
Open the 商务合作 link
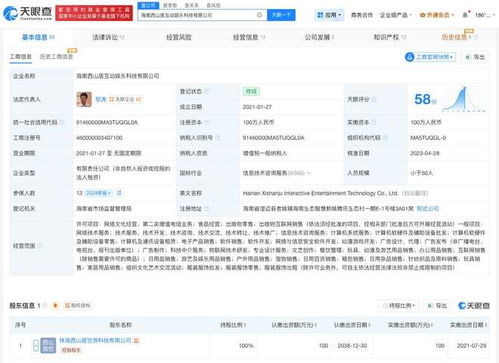coord(362,15)
